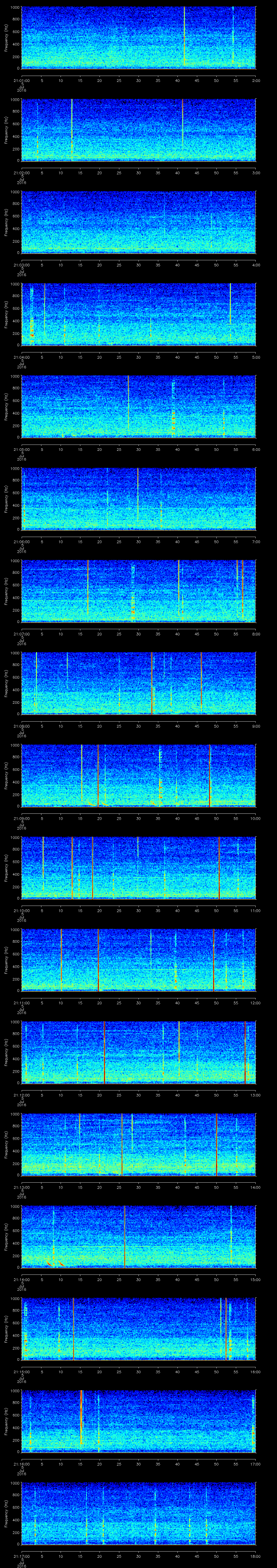Screen dimensions: 277x1568
Task: Choose the '12:00' end-of-minute label
Action: click(x=255, y=1003)
